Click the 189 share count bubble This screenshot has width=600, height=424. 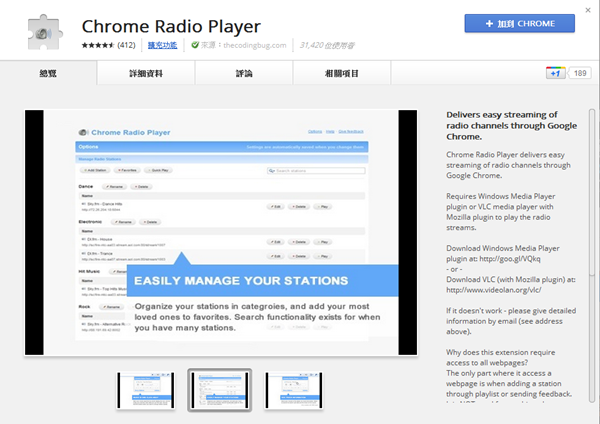pyautogui.click(x=580, y=73)
